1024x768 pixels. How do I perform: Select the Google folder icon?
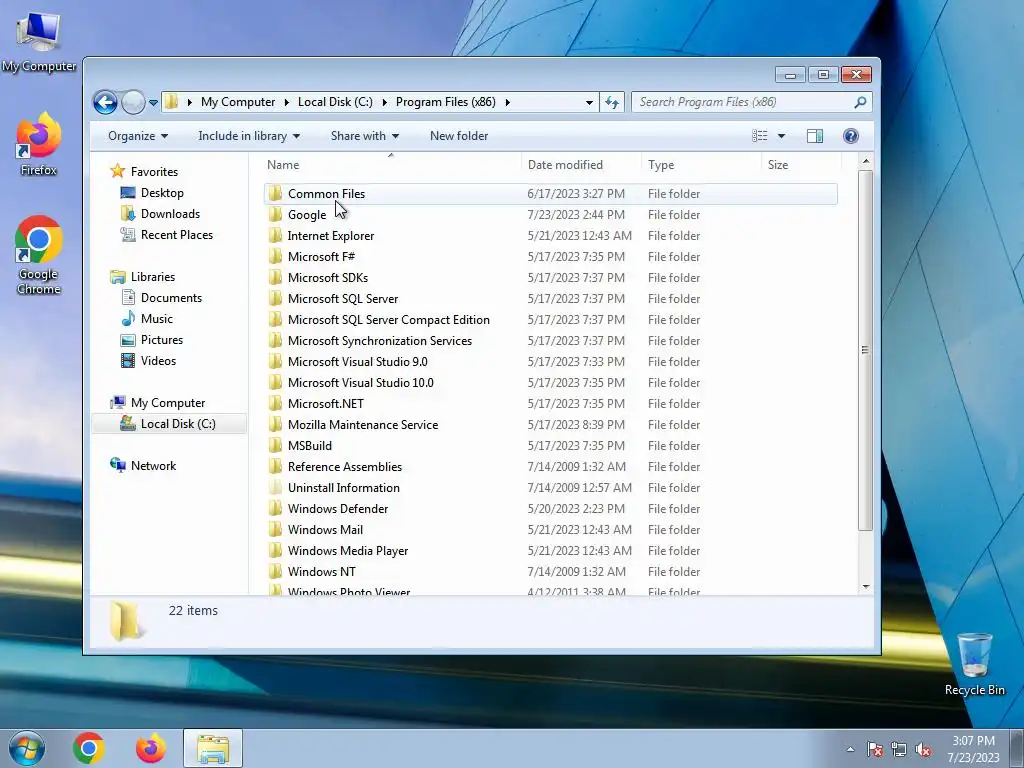276,214
